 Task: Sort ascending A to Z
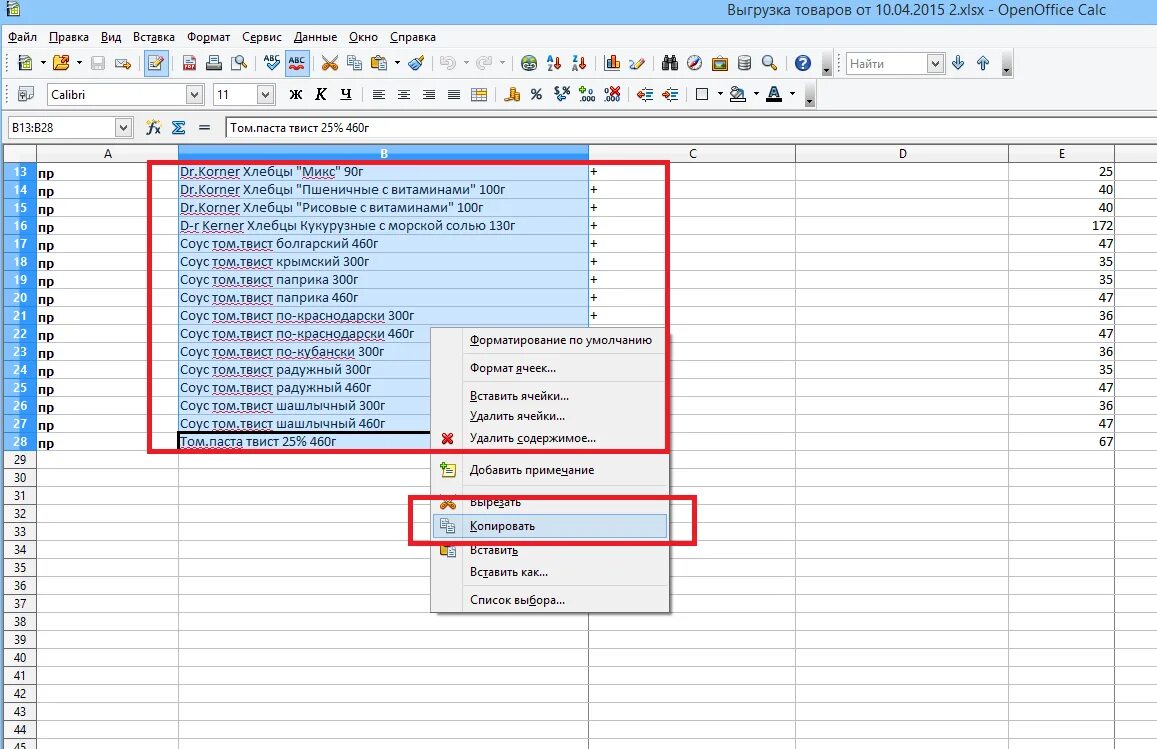pyautogui.click(x=554, y=63)
